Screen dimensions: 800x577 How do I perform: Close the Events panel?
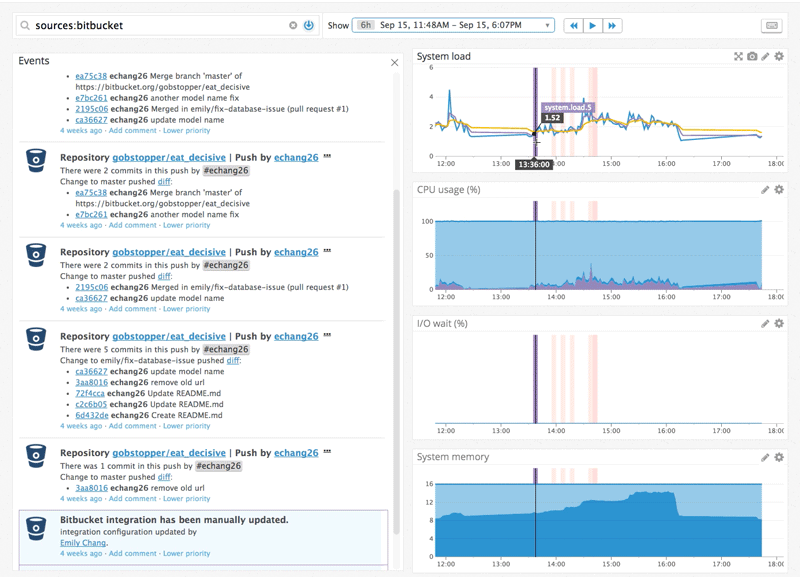(x=394, y=62)
